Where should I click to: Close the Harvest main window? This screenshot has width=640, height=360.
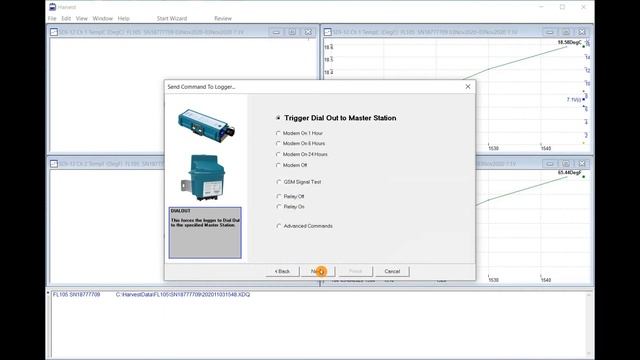point(584,7)
